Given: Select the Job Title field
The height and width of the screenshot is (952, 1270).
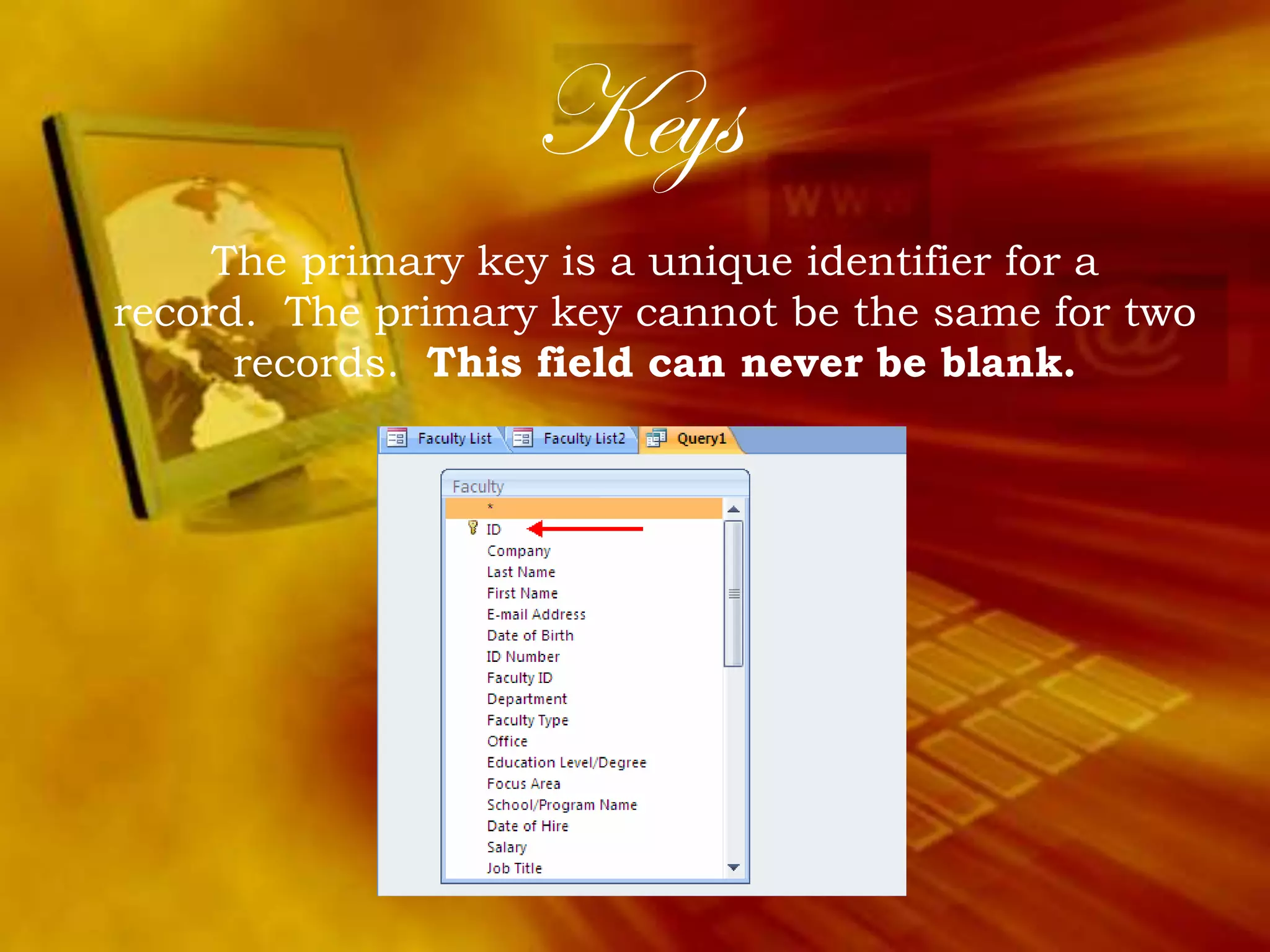Looking at the screenshot, I should tap(514, 868).
